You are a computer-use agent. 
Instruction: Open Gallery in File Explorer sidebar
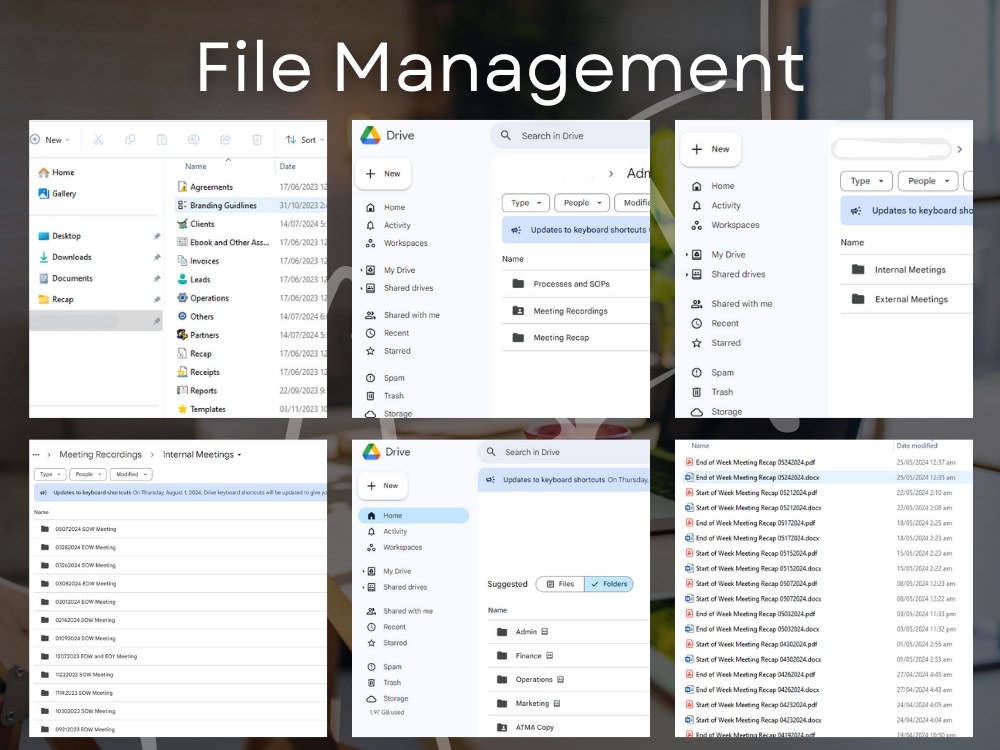coord(57,193)
